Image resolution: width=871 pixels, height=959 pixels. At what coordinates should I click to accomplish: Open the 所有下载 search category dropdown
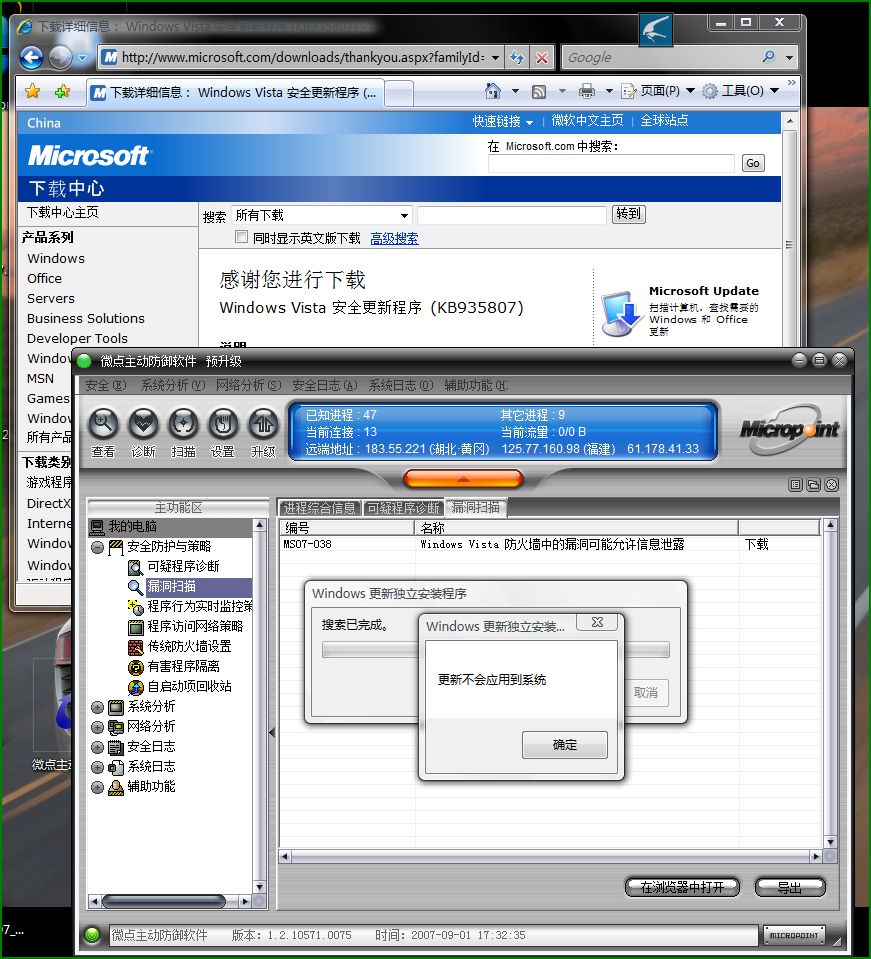point(404,215)
